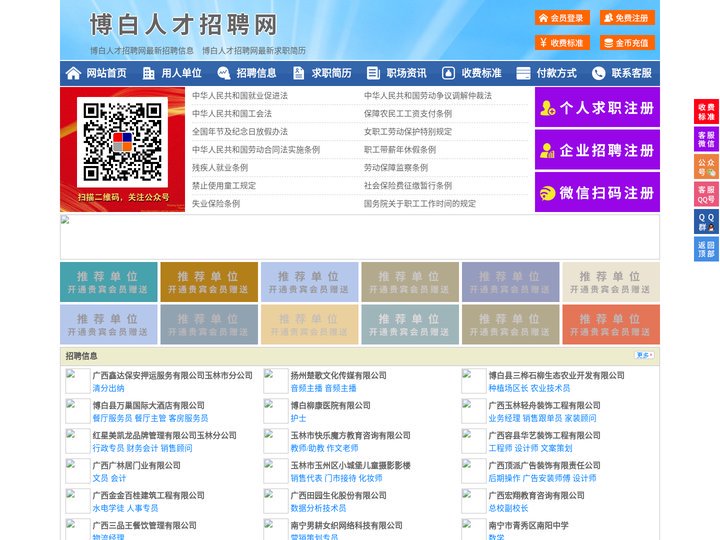This screenshot has width=720, height=540.
Task: Click the person icon in 企业招聘注册 banner
Action: [547, 150]
